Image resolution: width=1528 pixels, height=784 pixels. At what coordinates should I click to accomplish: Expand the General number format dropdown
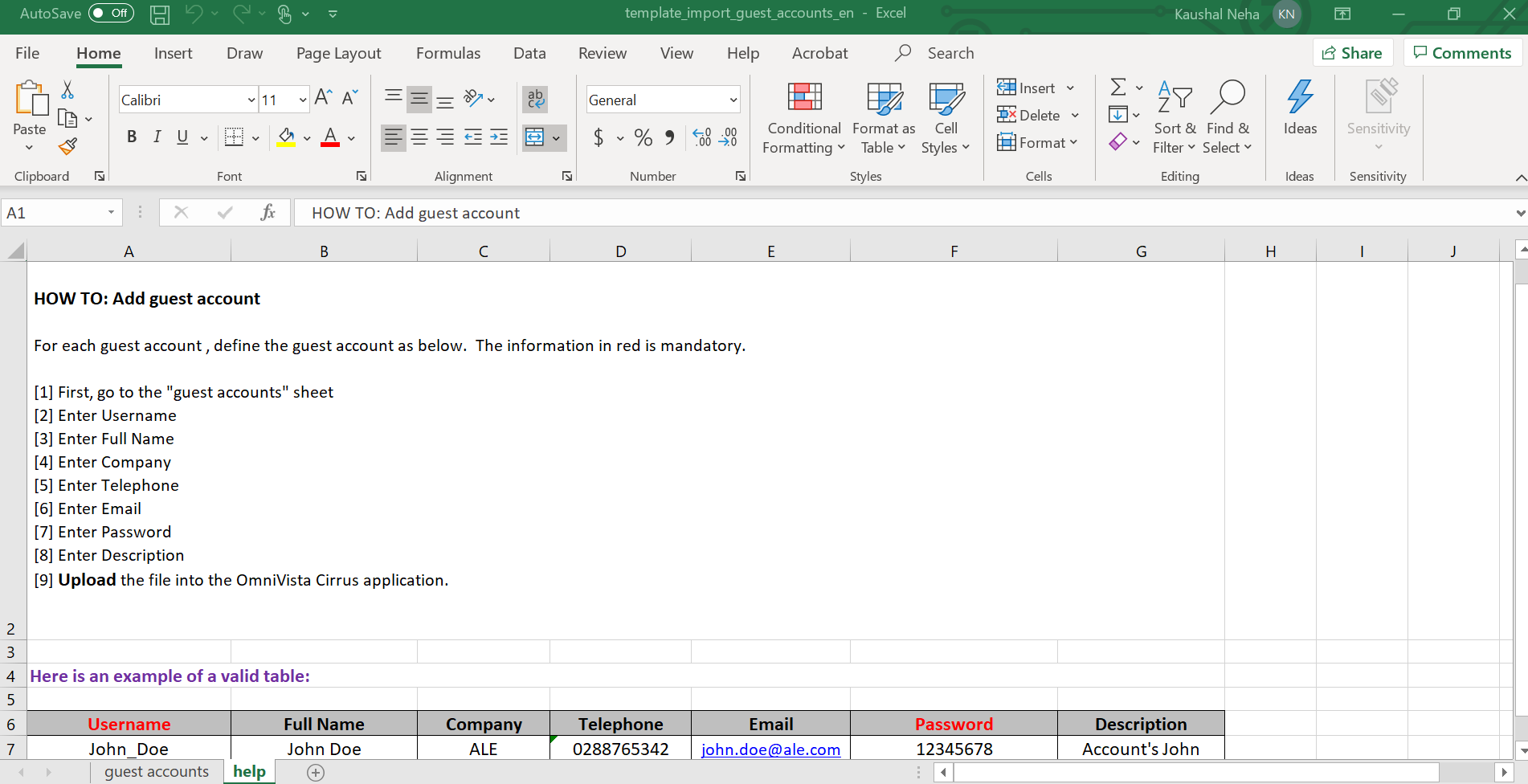(733, 100)
